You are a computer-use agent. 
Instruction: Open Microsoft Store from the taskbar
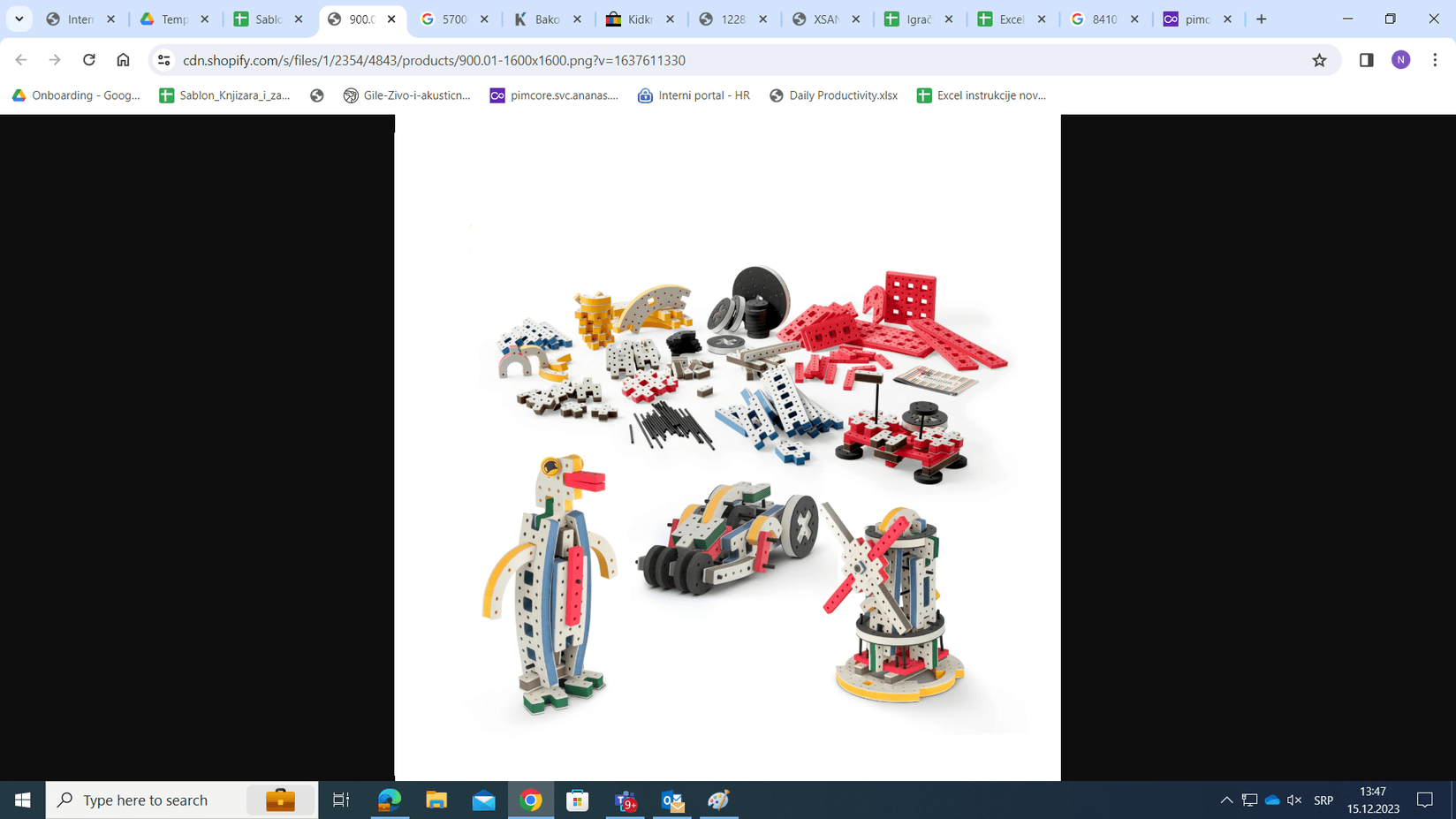click(x=577, y=800)
